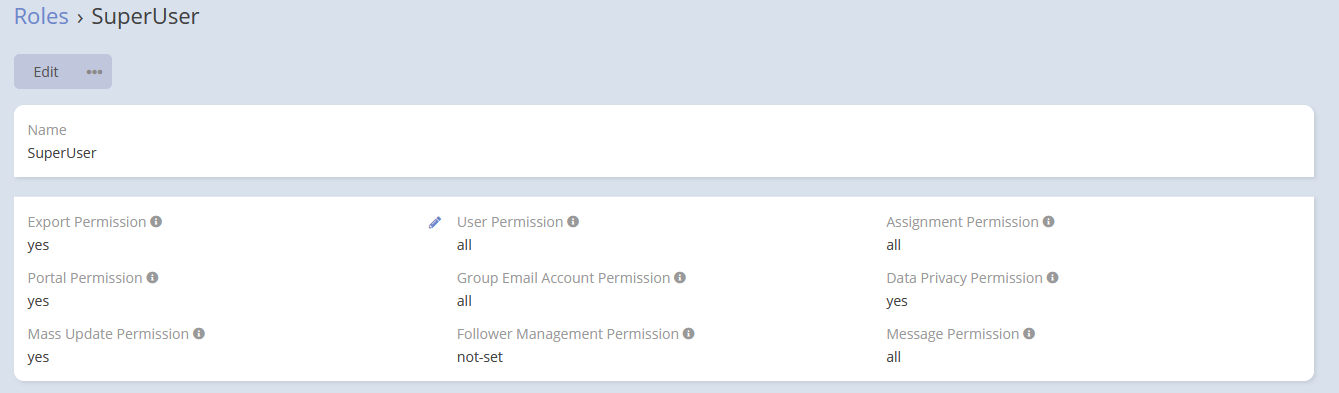Click the User Permission info icon
Viewport: 1339px width, 393px height.
(x=573, y=222)
